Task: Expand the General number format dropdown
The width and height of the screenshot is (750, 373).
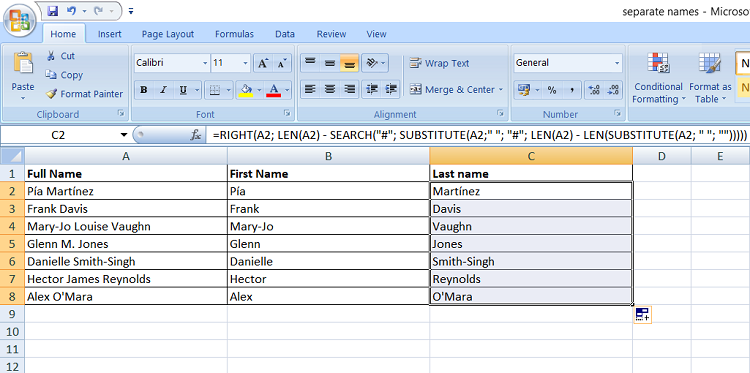Action: pyautogui.click(x=617, y=63)
